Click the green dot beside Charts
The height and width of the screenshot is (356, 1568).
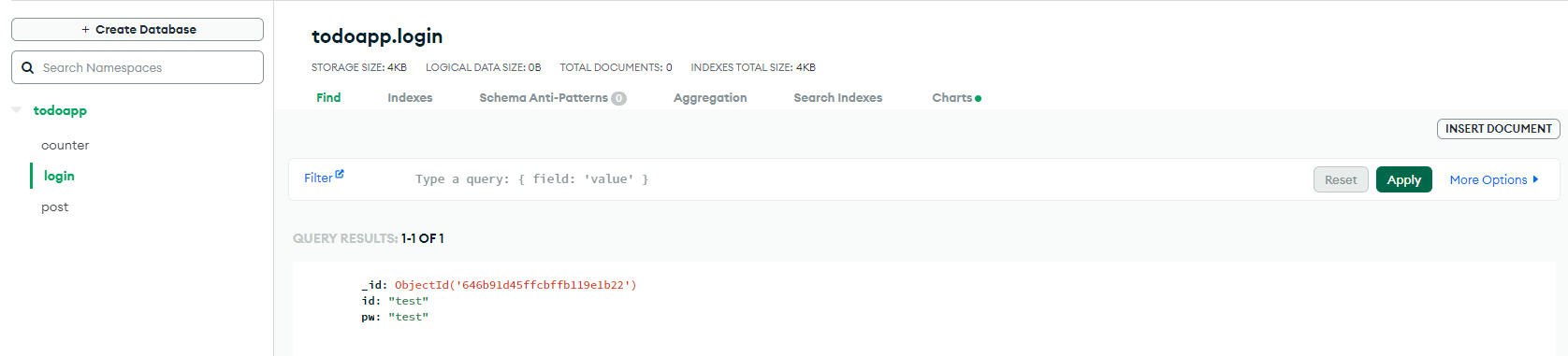(x=979, y=98)
